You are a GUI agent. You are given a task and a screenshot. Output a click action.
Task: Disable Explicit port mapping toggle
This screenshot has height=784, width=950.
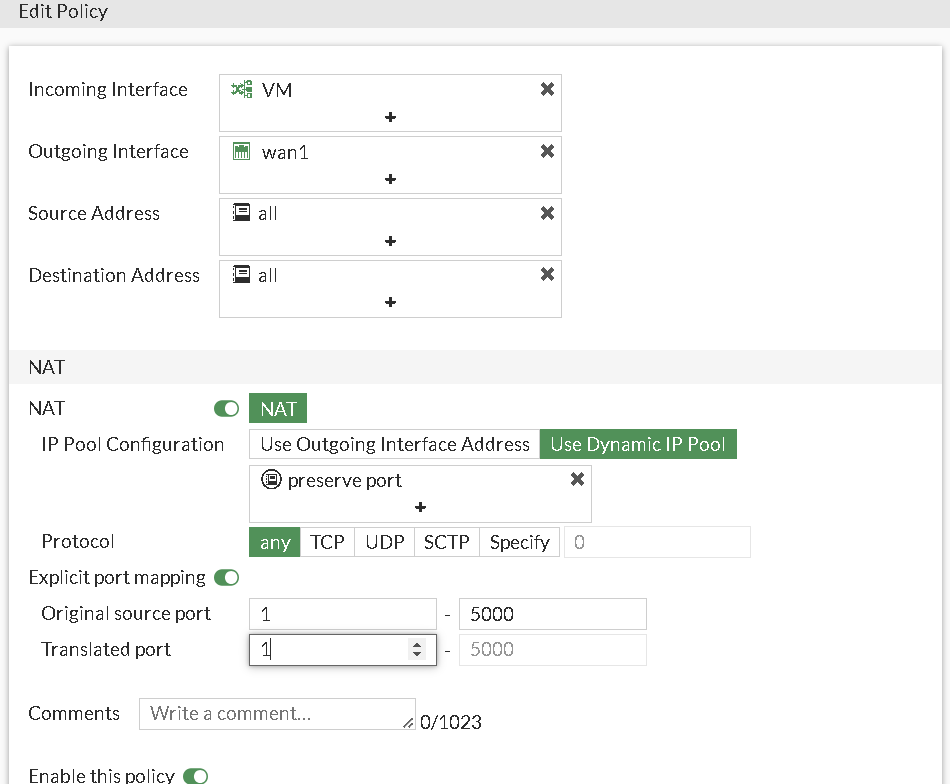coord(227,577)
